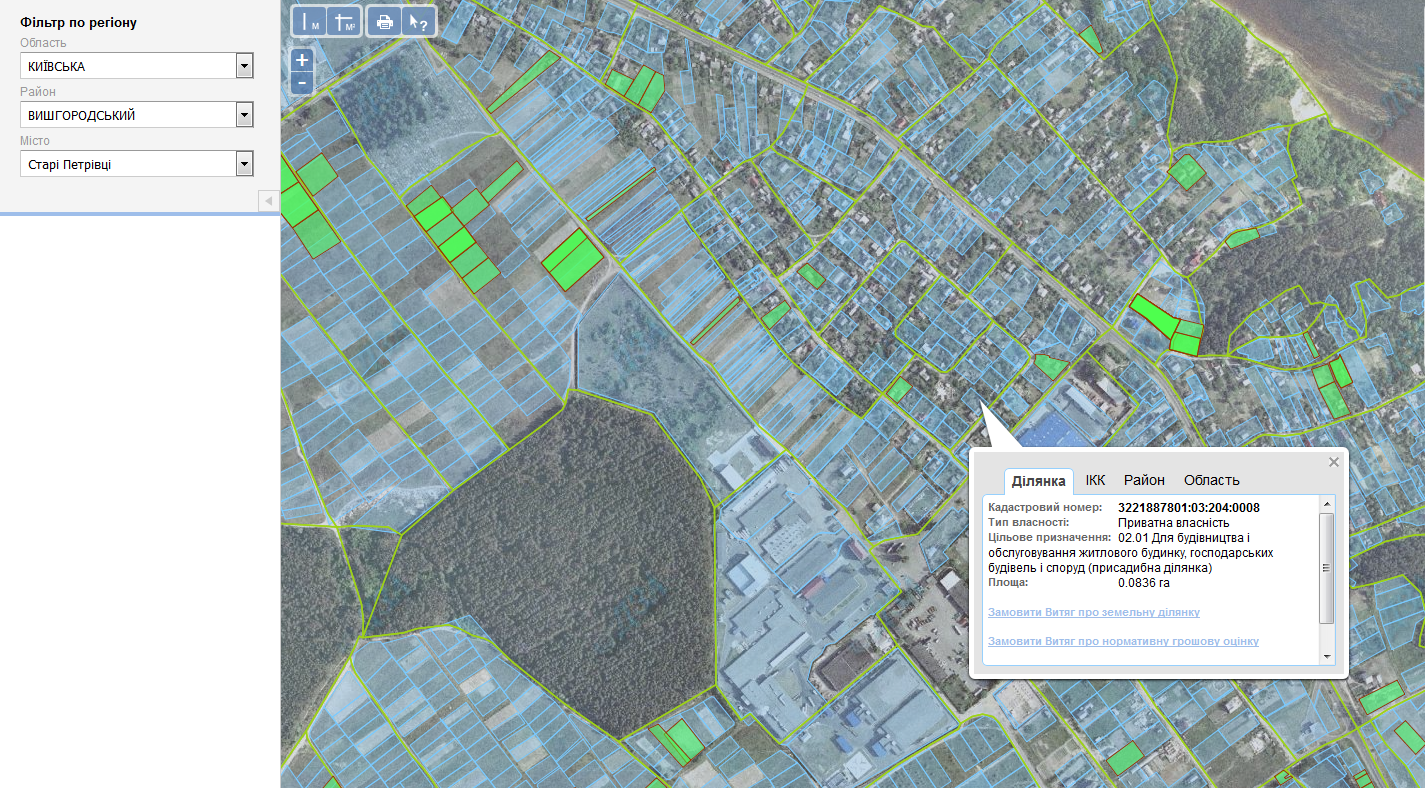This screenshot has height=788, width=1425.
Task: Zoom out the map with minus button
Action: (x=302, y=84)
